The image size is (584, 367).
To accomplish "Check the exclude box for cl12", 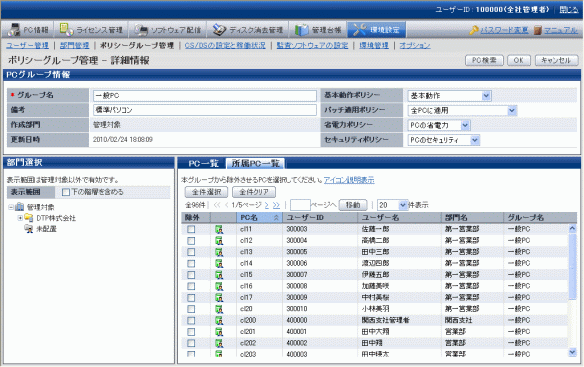I will (191, 241).
